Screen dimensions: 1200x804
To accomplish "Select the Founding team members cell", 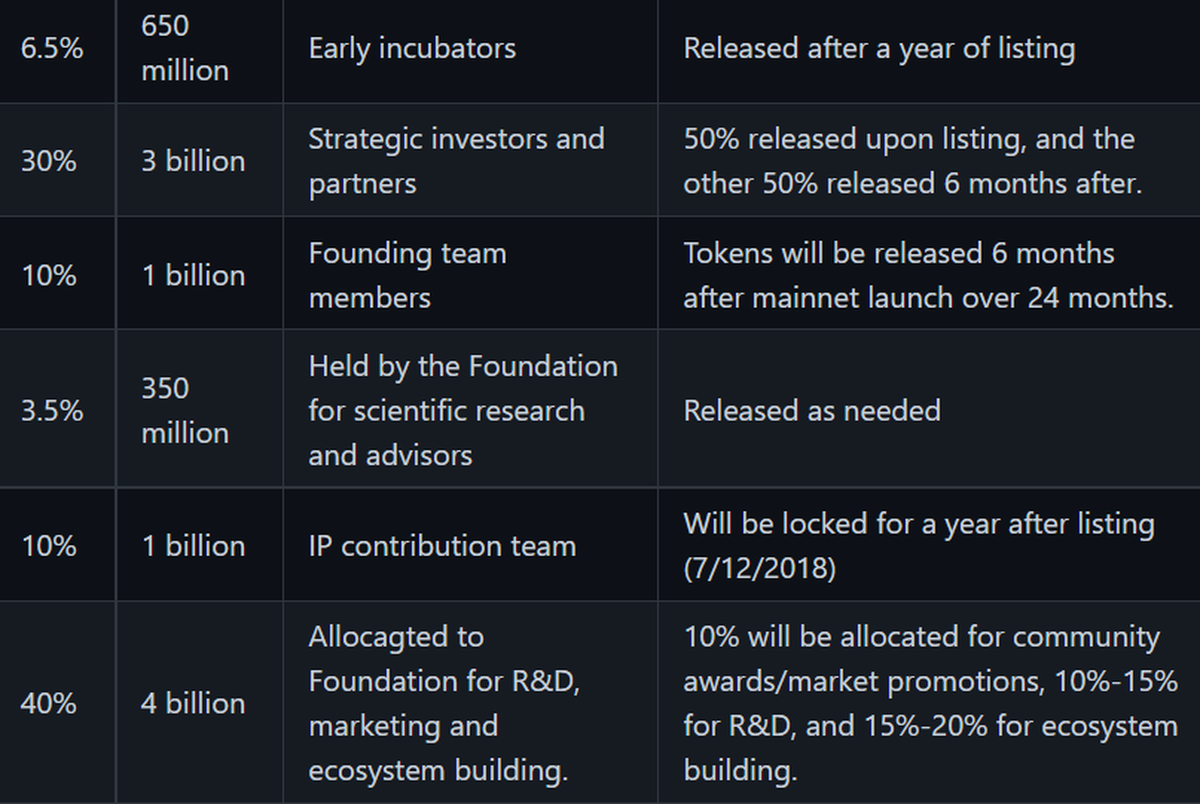I will tap(407, 275).
